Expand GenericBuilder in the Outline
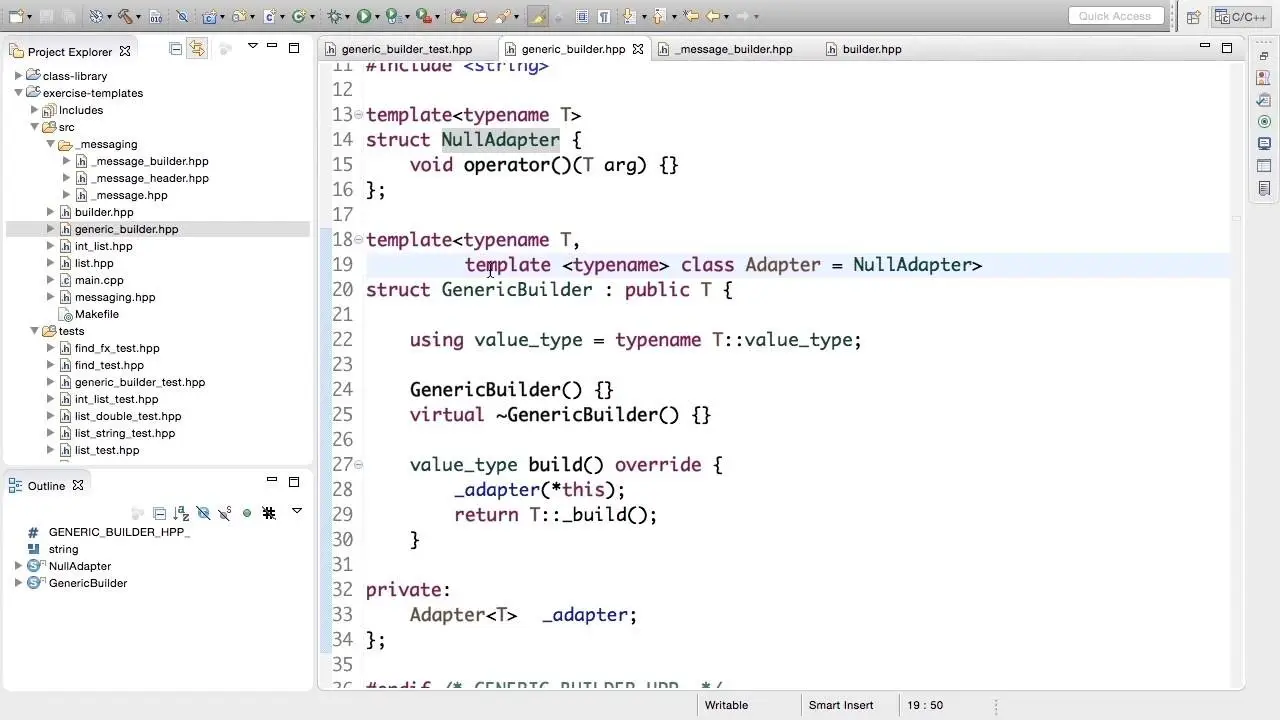The height and width of the screenshot is (720, 1280). click(18, 583)
